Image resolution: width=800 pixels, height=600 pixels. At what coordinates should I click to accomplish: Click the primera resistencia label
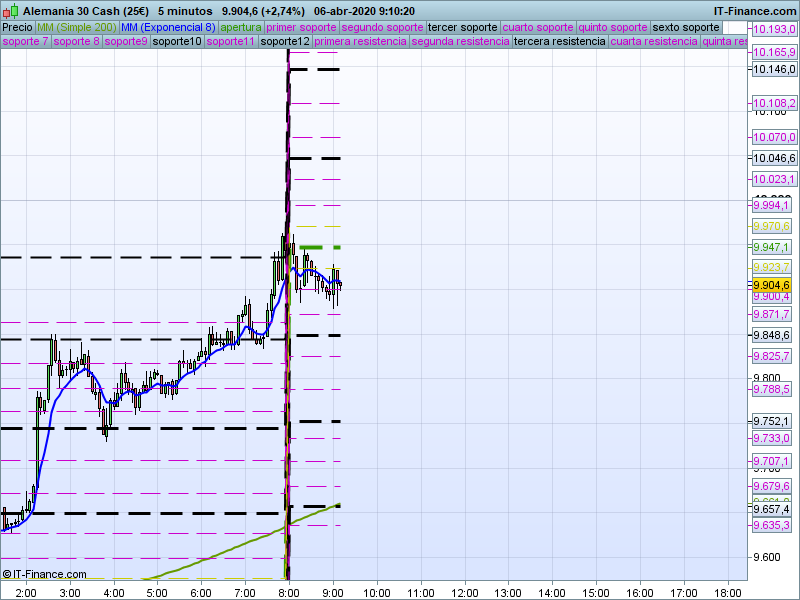click(x=359, y=42)
